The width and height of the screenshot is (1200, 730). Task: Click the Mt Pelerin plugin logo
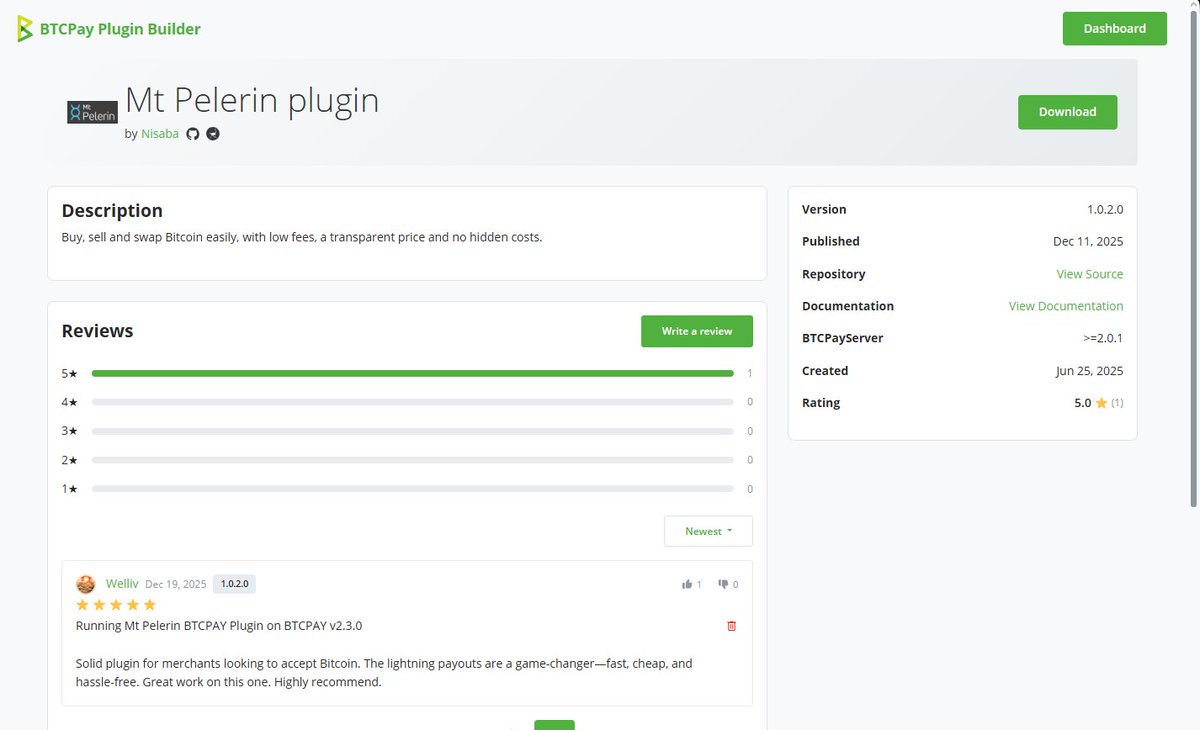[x=93, y=112]
